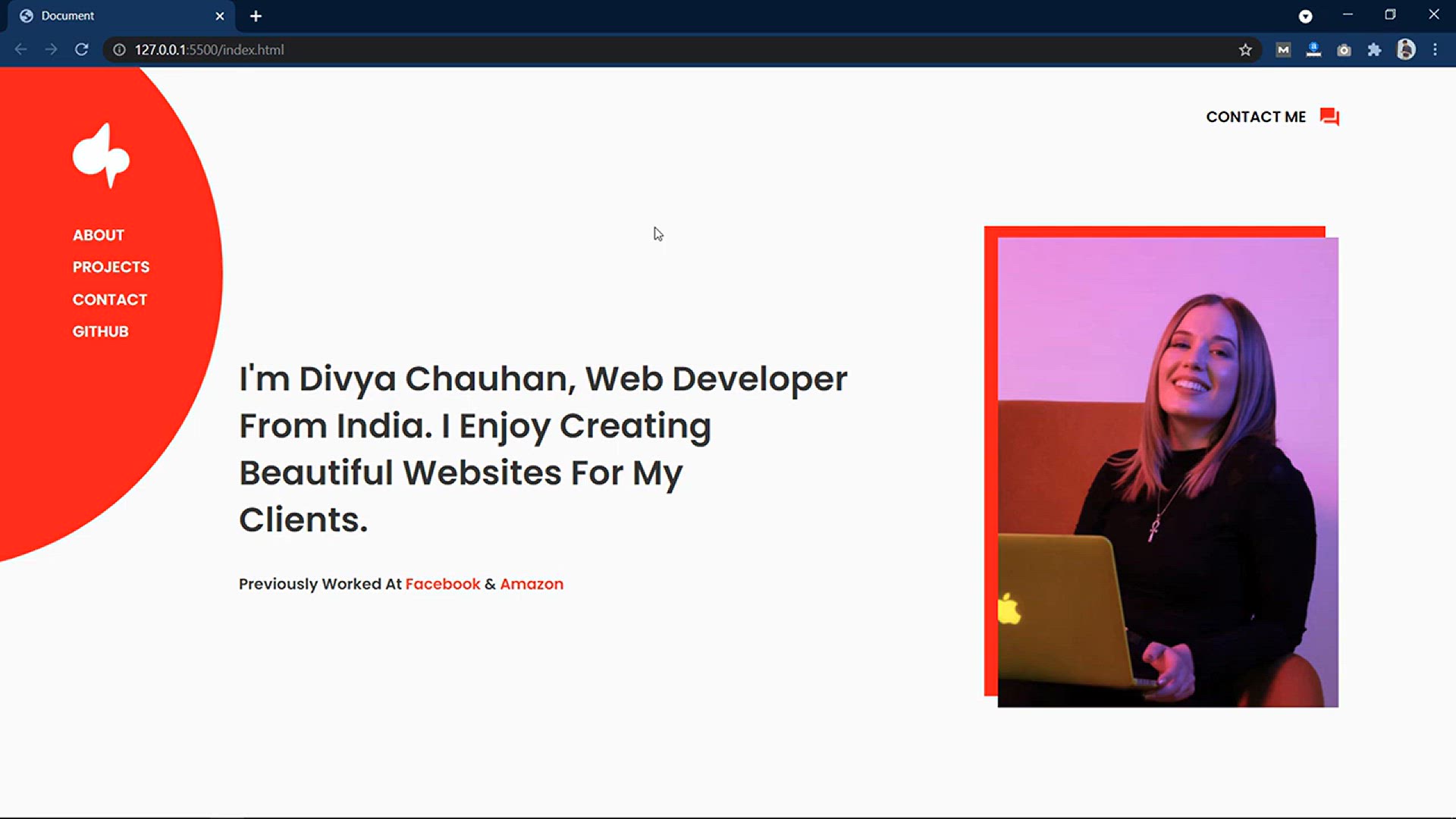
Task: Minimize the browser window
Action: (1348, 14)
